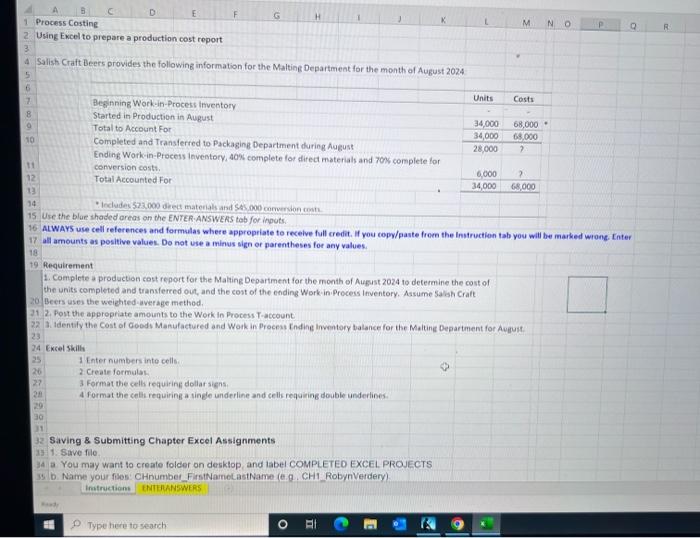Select row 19 header
This screenshot has width=700, height=538.
[x=34, y=265]
